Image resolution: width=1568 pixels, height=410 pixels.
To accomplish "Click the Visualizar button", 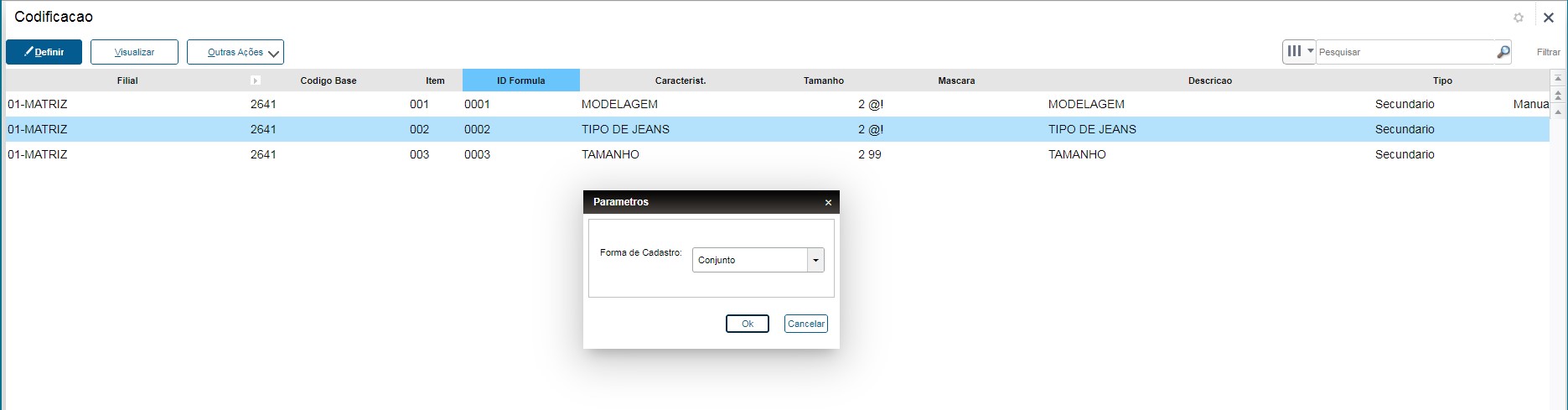I will (134, 52).
